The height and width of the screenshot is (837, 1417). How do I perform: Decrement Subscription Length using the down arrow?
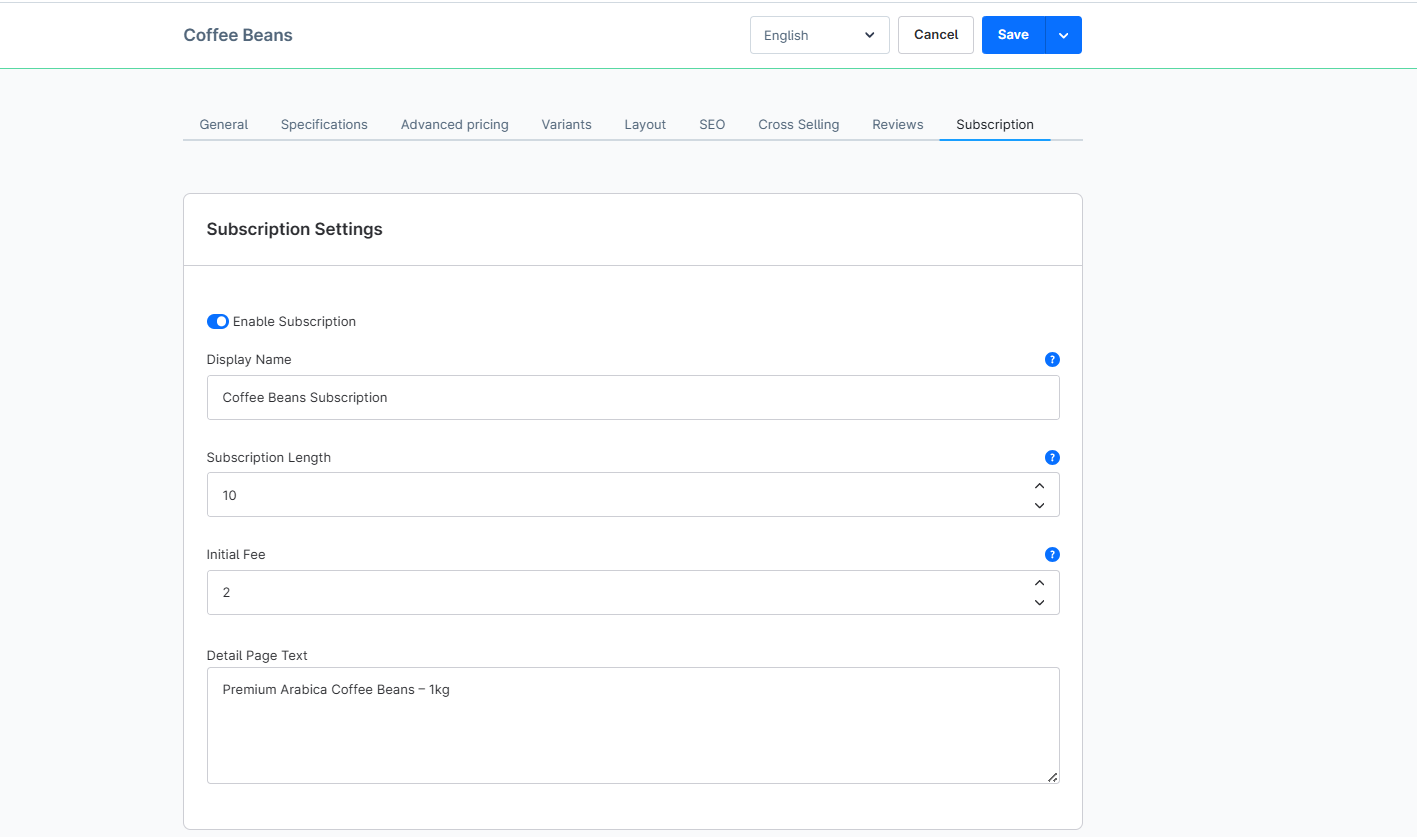click(x=1039, y=505)
